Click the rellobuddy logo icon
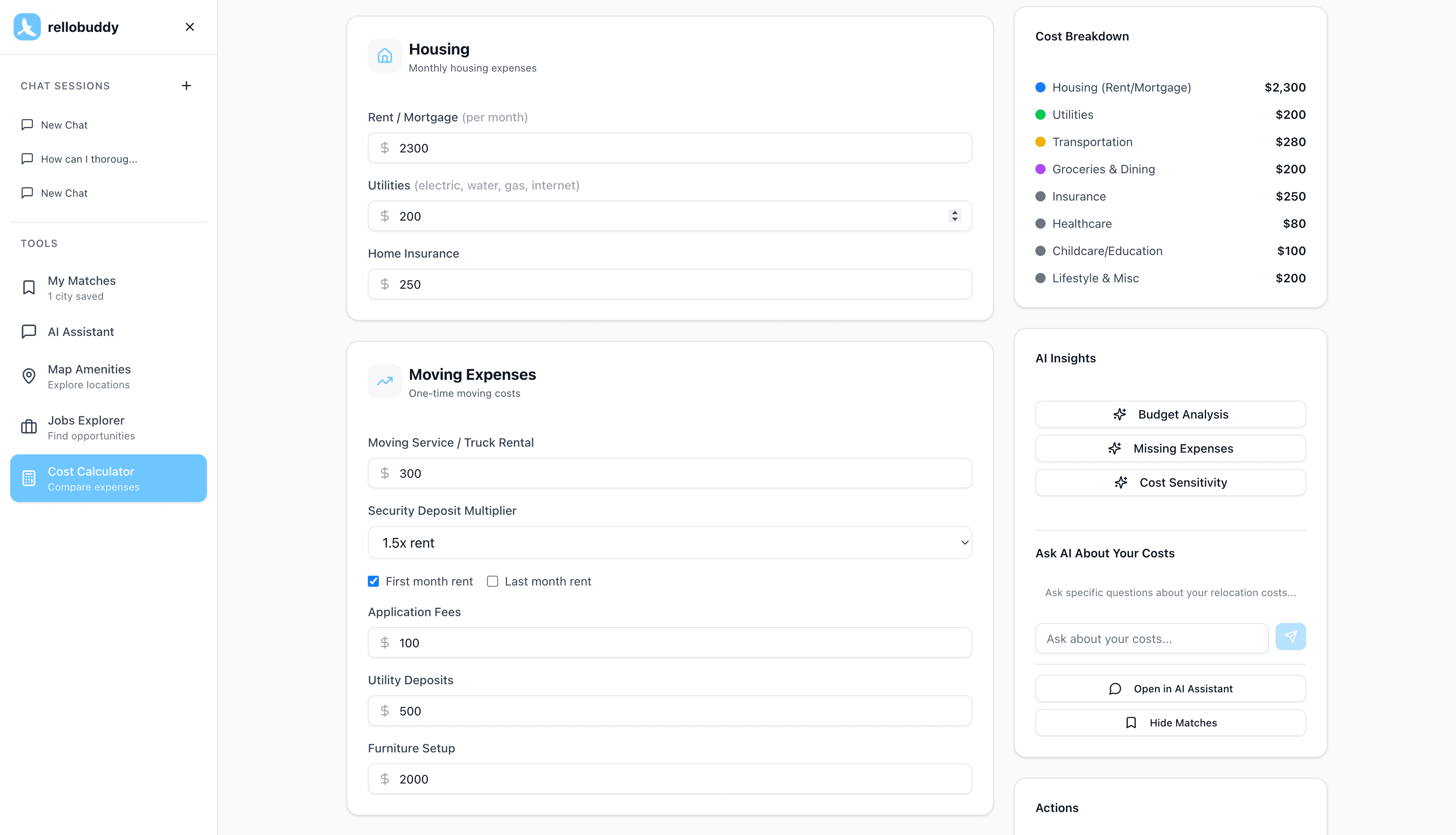 tap(27, 27)
